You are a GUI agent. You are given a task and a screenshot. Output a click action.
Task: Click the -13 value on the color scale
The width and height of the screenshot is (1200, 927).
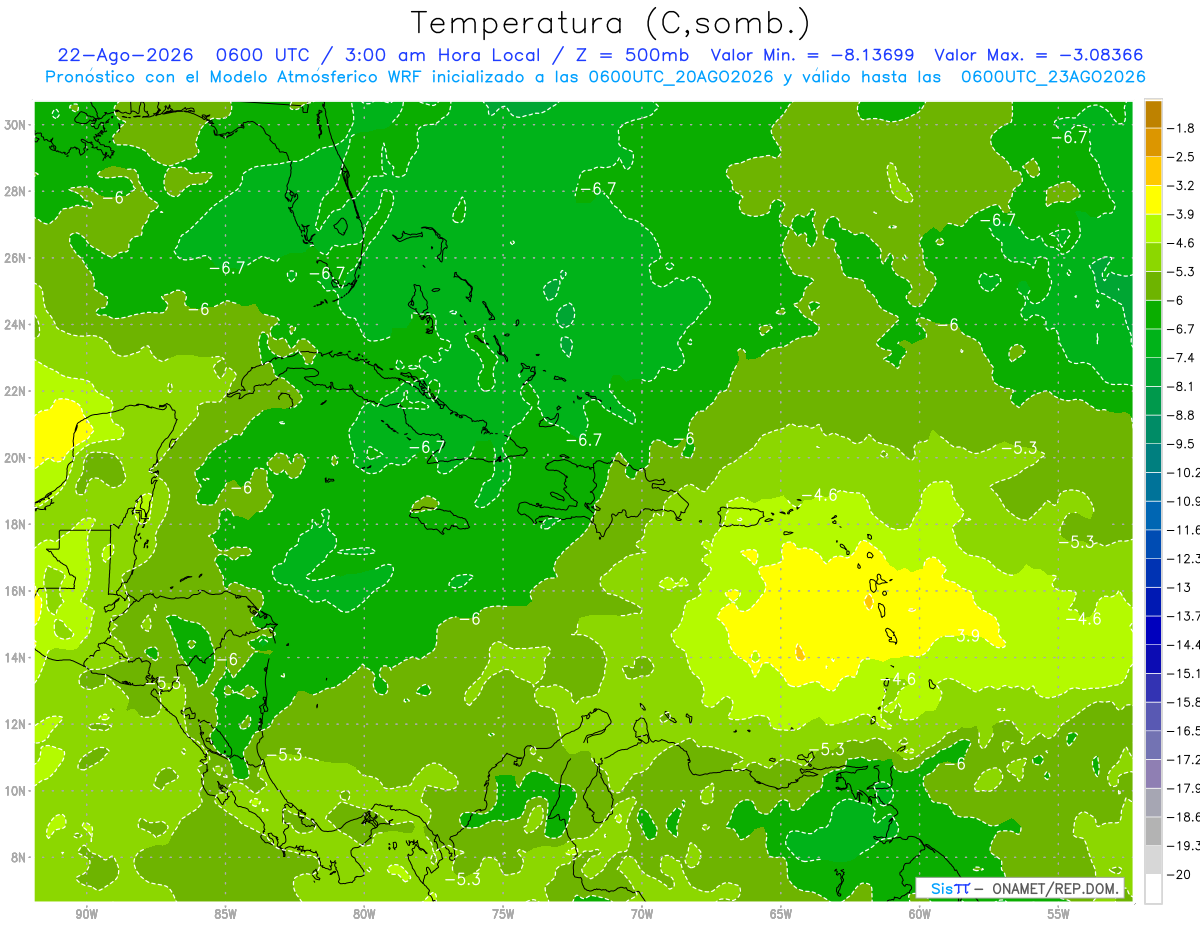click(1179, 586)
